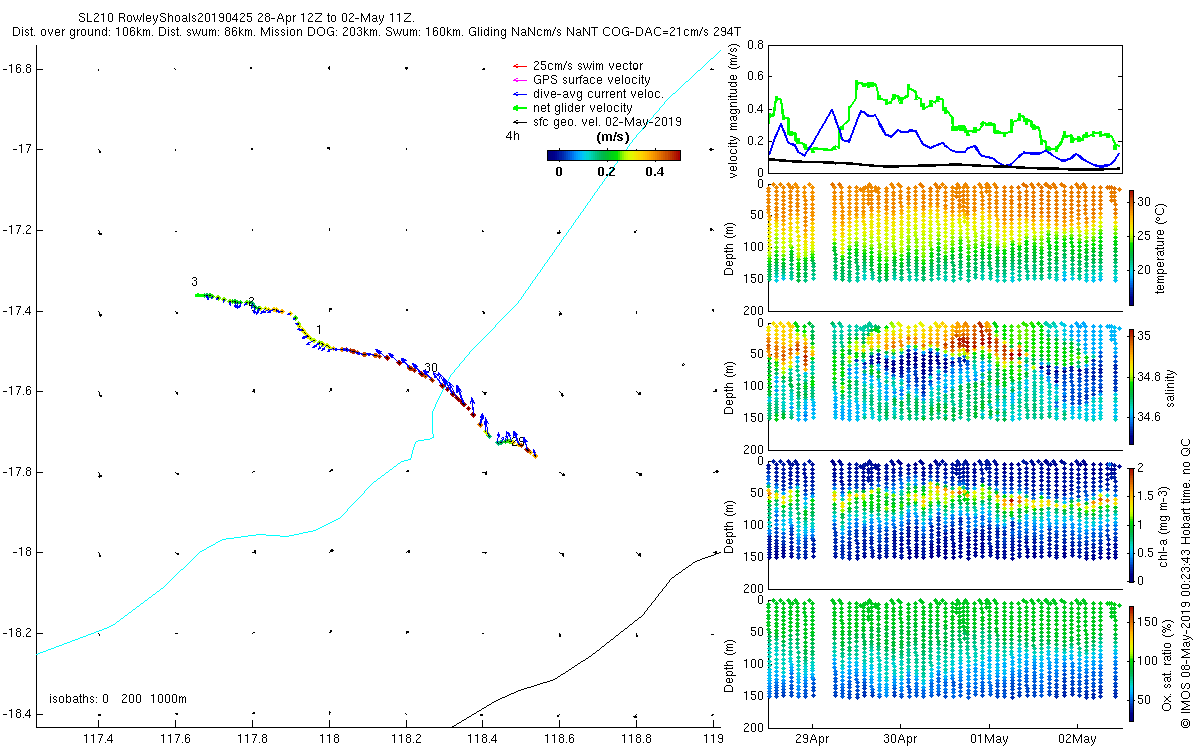Click the salinity colorbar
This screenshot has width=1200, height=750.
pos(1132,385)
